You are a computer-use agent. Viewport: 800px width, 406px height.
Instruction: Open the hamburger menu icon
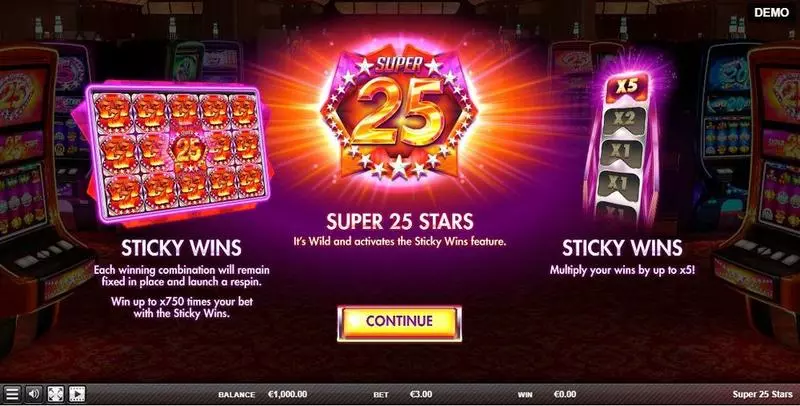12,394
